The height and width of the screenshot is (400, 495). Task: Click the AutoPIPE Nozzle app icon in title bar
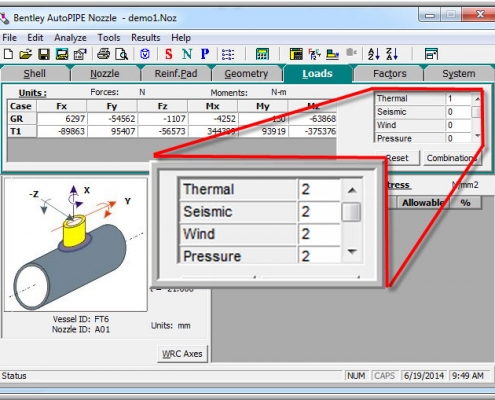(4, 18)
